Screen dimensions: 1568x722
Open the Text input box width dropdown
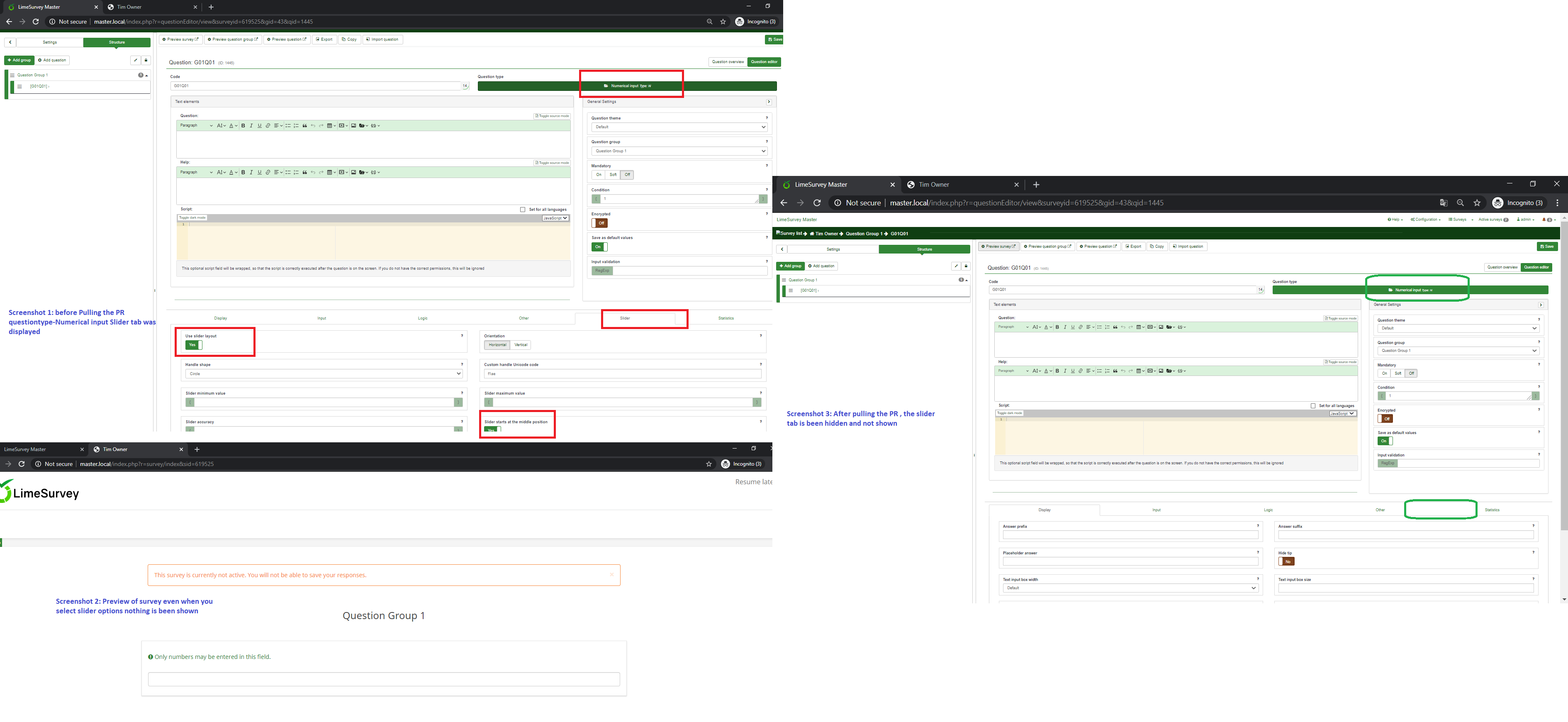pyautogui.click(x=1130, y=588)
